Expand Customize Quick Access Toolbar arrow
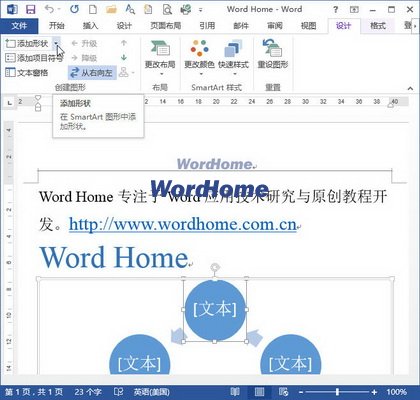 (x=201, y=10)
